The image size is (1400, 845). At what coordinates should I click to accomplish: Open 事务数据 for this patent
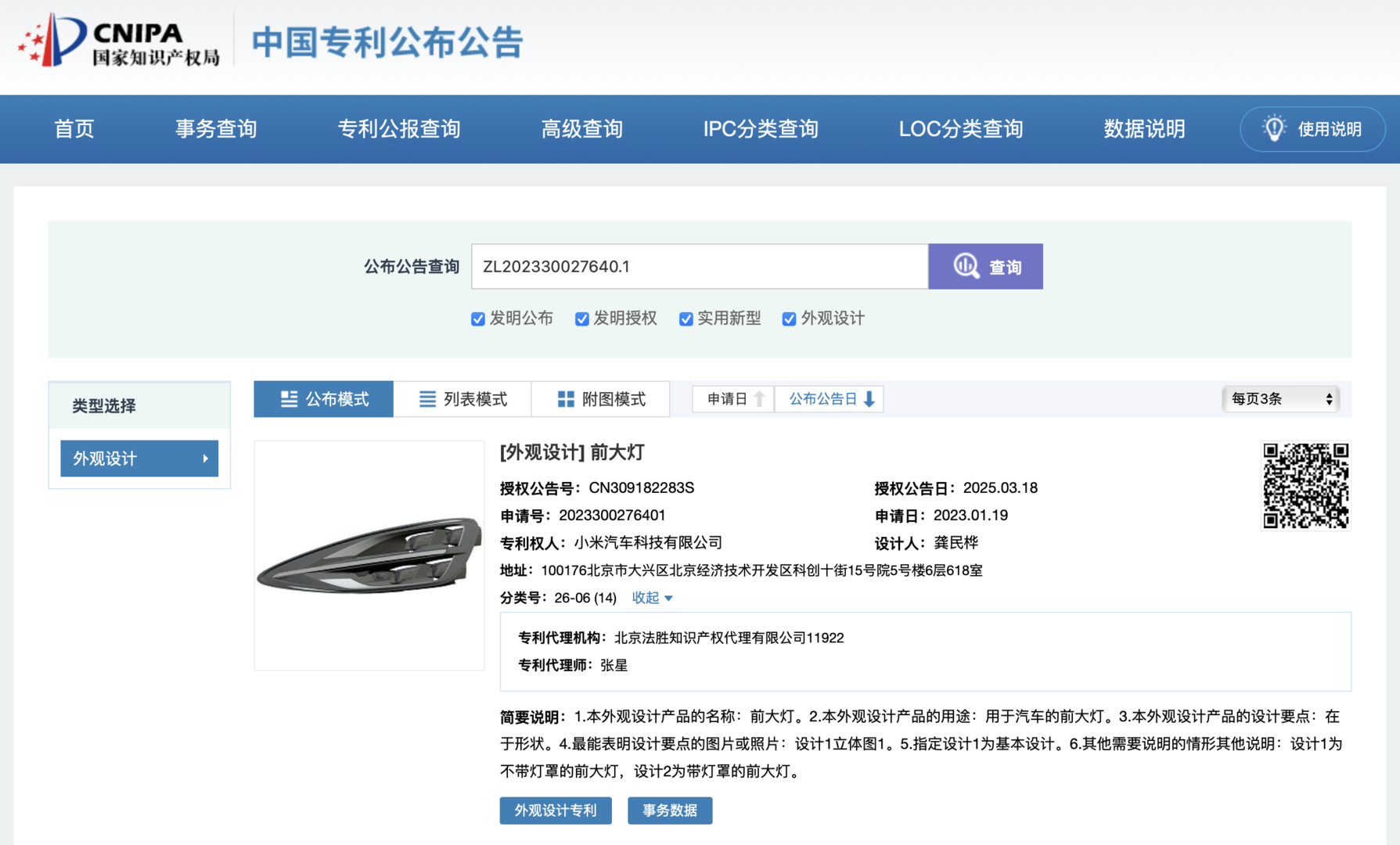670,811
